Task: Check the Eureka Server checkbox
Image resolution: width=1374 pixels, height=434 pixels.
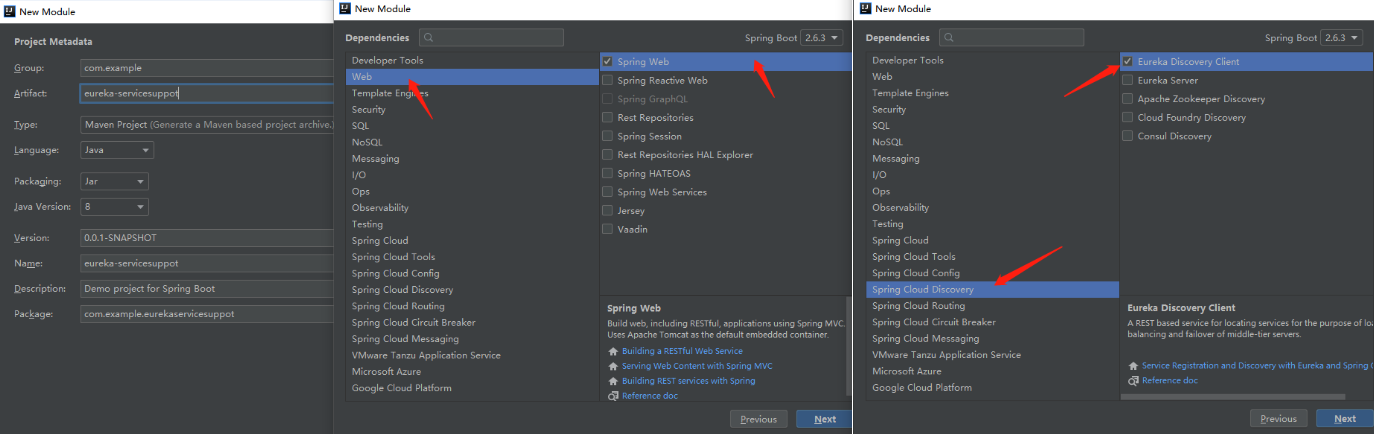Action: click(x=1128, y=80)
